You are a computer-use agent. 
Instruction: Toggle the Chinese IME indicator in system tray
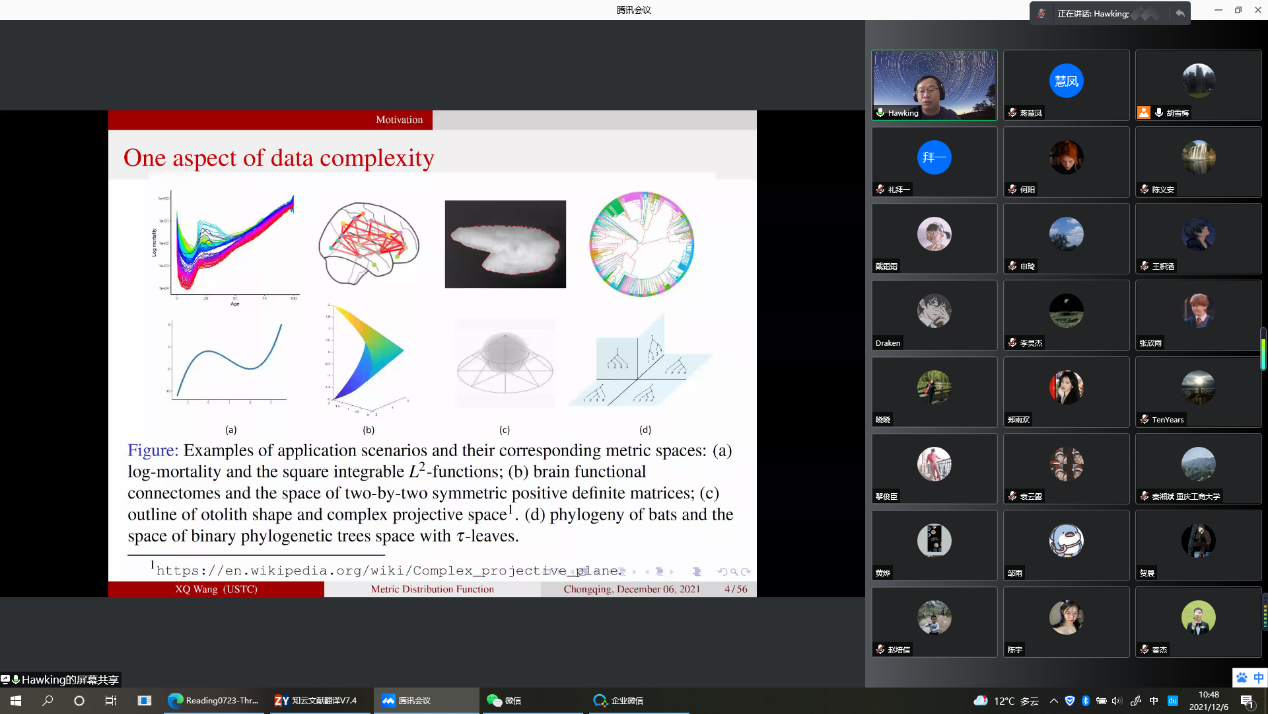click(1154, 701)
